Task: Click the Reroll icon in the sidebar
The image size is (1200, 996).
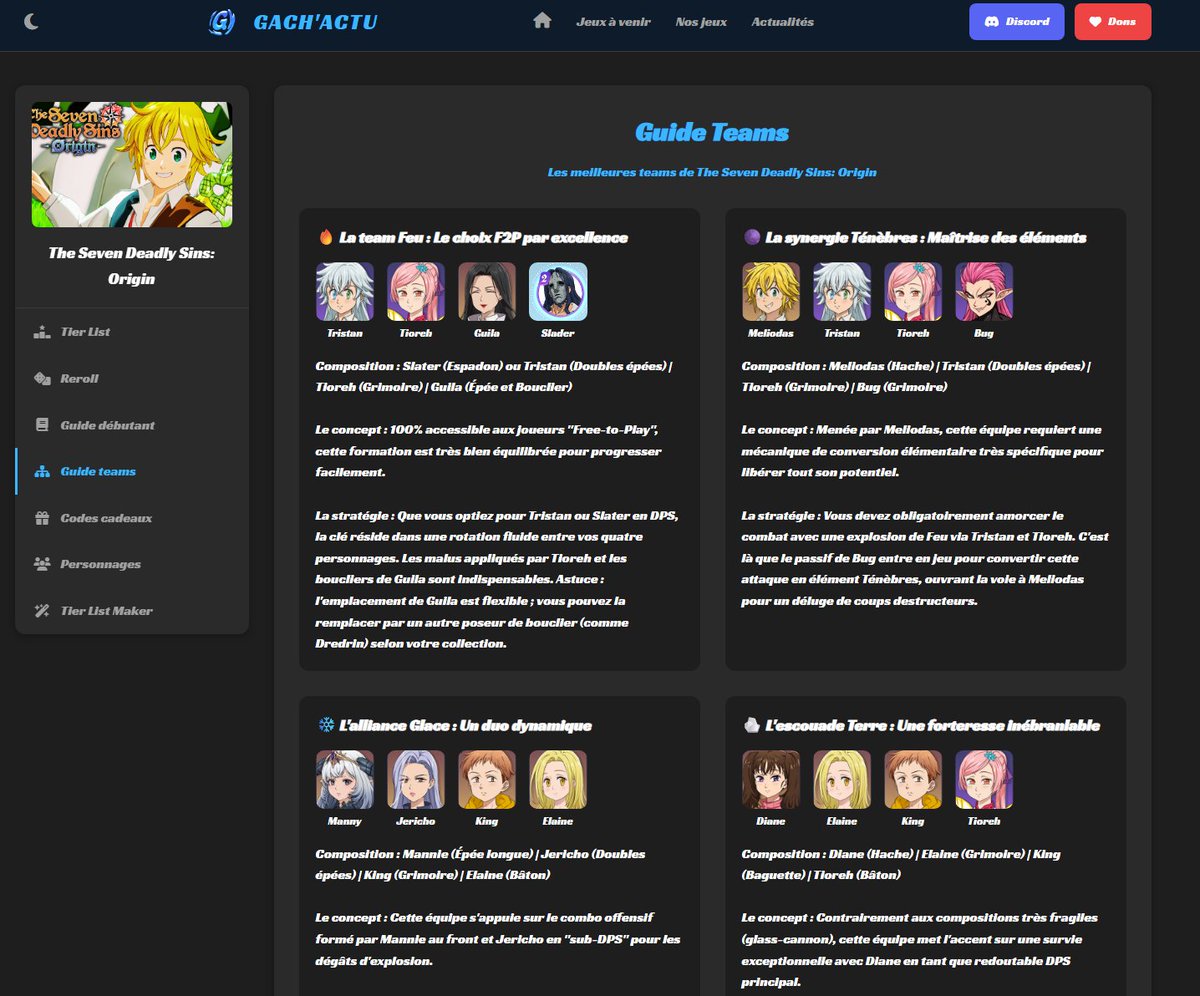Action: 42,378
